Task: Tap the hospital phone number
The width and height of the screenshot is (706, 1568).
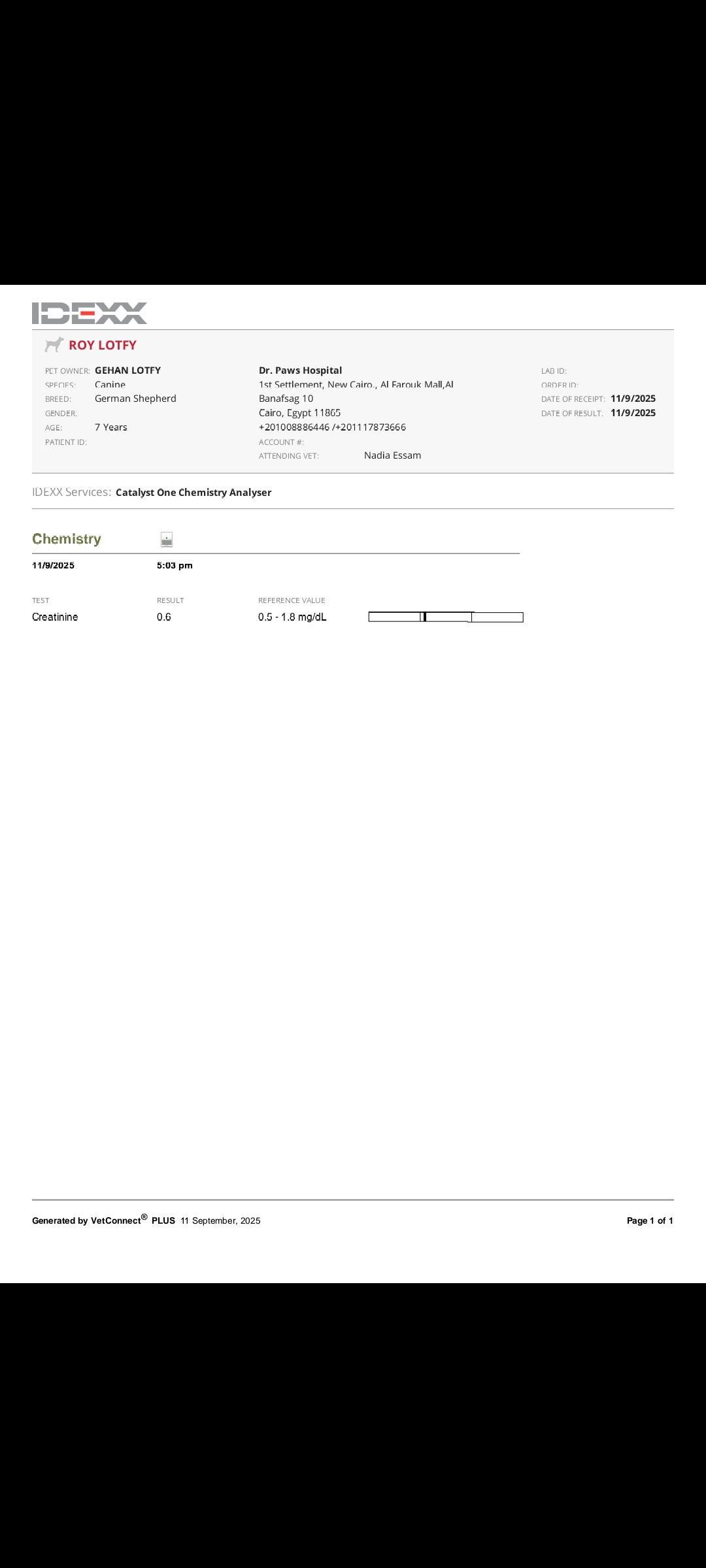Action: (332, 427)
